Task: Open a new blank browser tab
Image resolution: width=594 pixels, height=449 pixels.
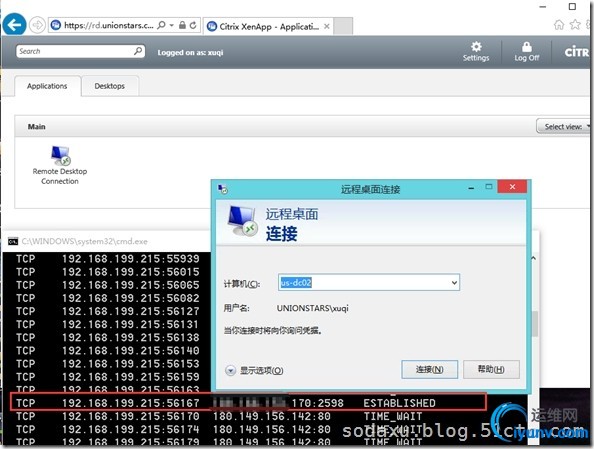Action: pos(343,27)
